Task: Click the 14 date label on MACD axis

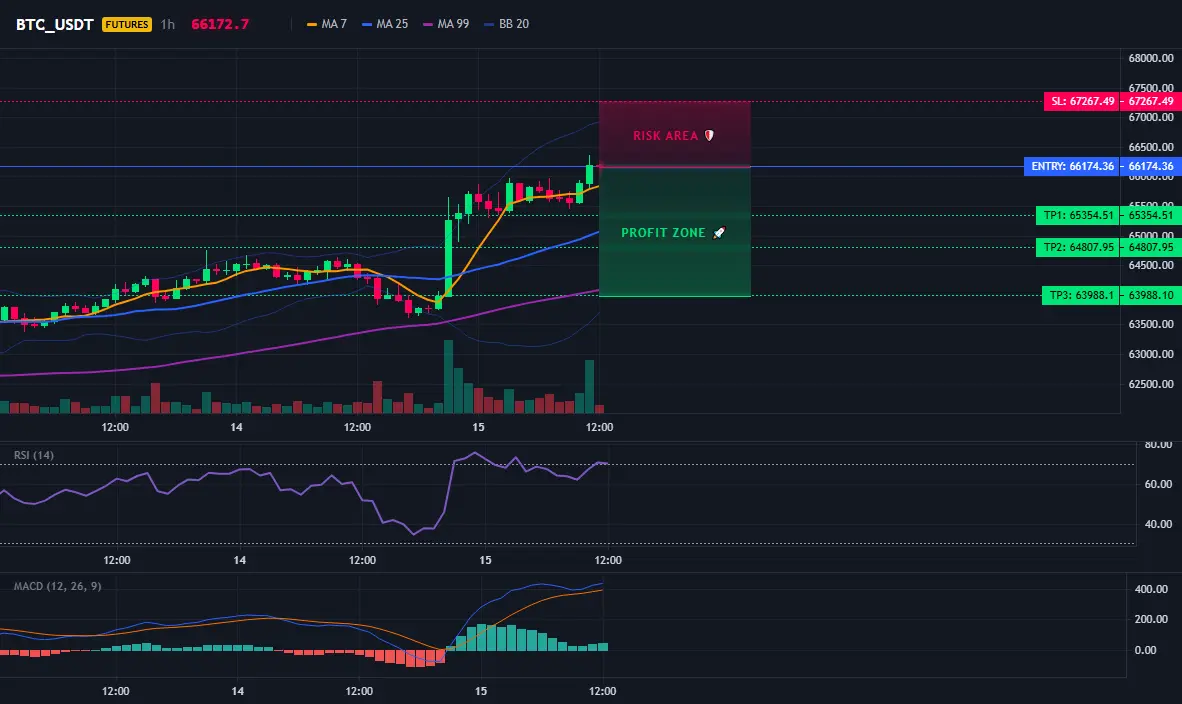Action: pos(237,691)
